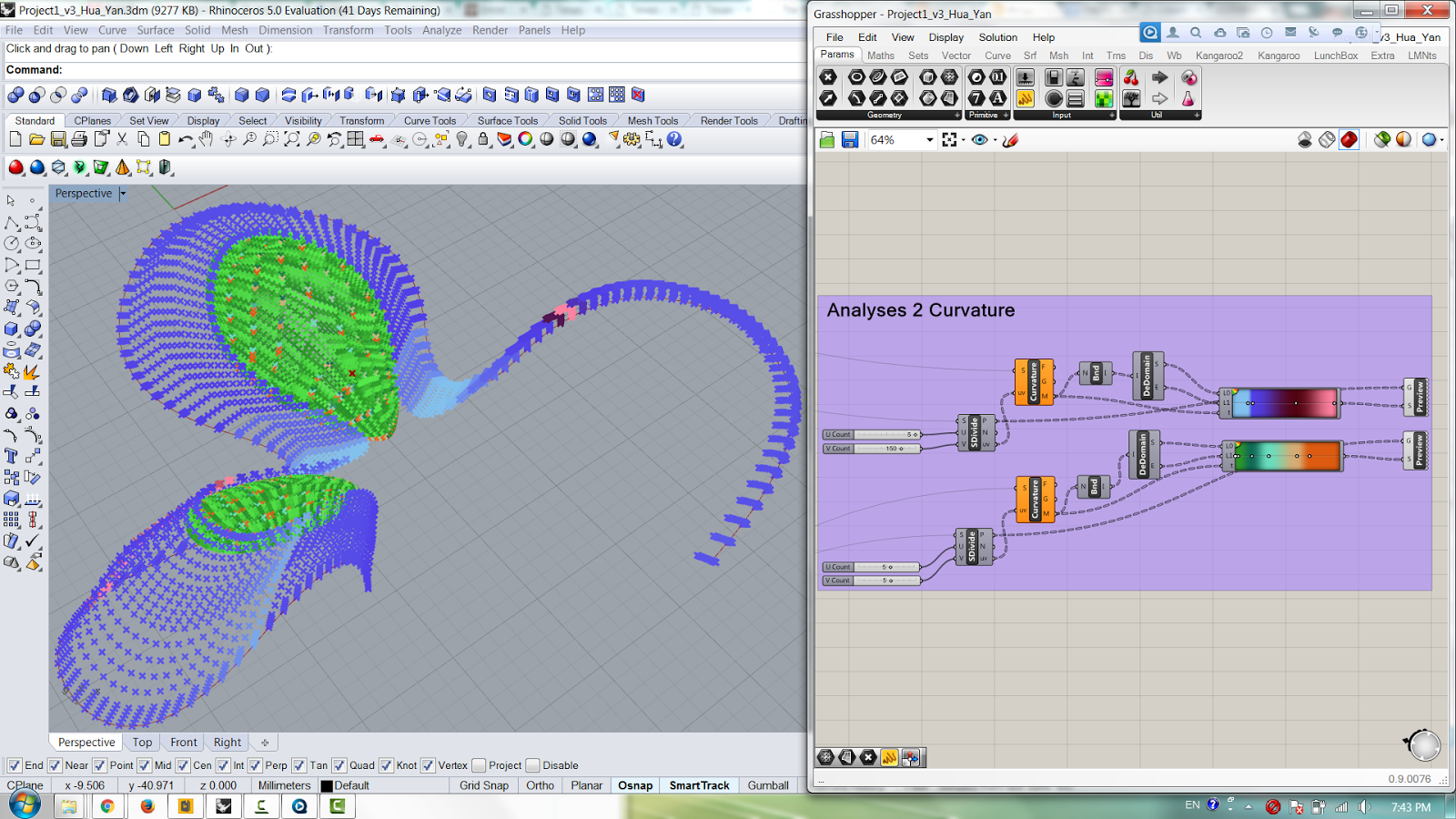
Task: Open the zoom extents dropdown arrow in Grasshopper
Action: point(963,140)
